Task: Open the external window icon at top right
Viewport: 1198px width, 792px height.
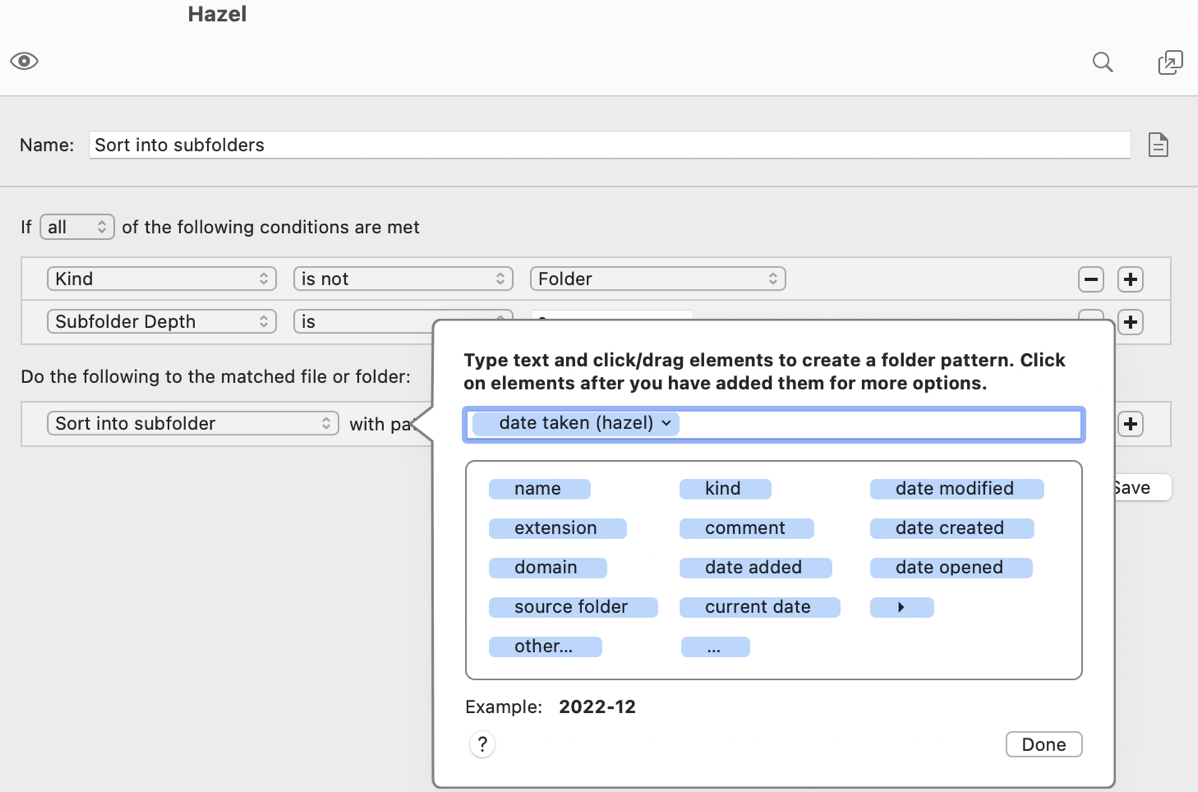Action: [x=1169, y=63]
